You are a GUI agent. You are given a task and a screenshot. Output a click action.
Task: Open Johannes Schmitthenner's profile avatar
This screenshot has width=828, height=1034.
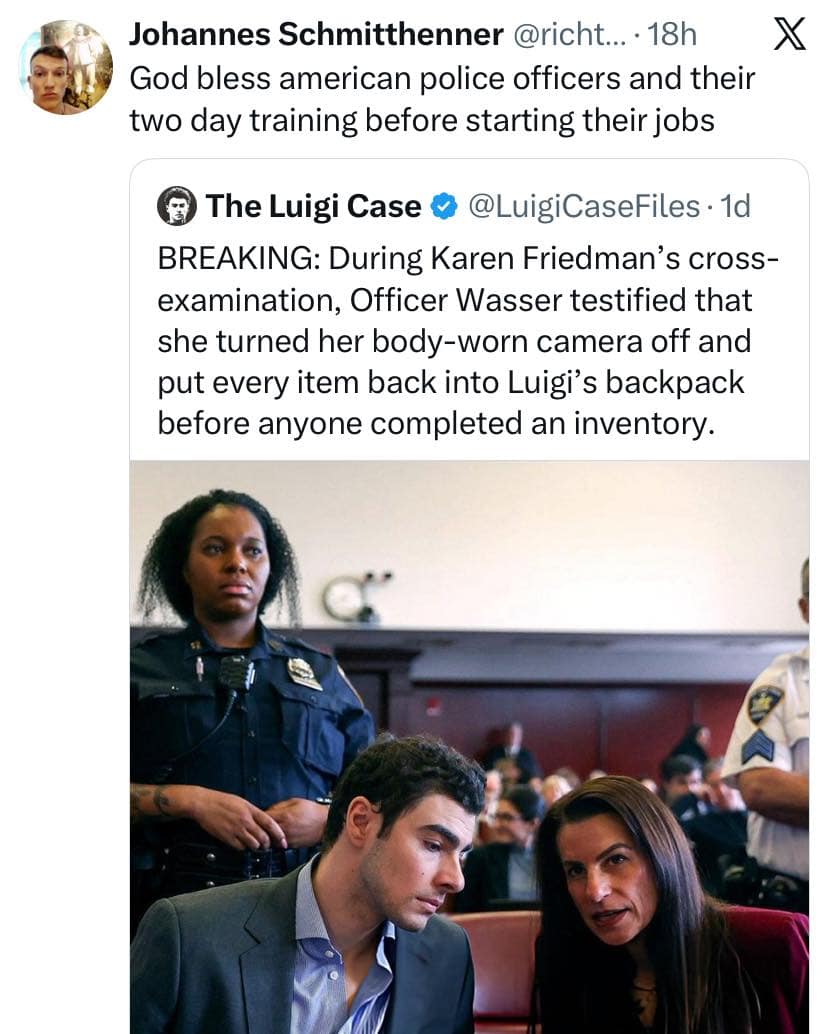pyautogui.click(x=66, y=67)
